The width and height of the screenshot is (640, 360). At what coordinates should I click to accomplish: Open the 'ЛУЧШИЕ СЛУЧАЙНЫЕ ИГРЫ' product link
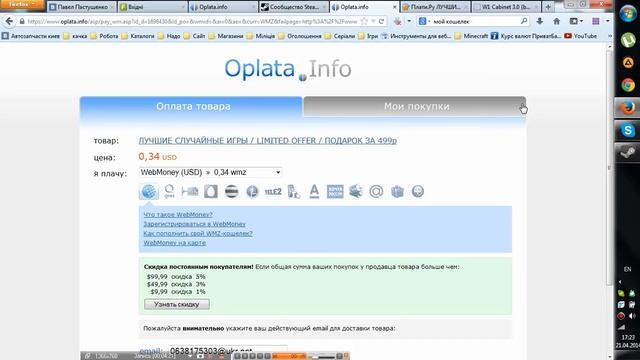(267, 140)
